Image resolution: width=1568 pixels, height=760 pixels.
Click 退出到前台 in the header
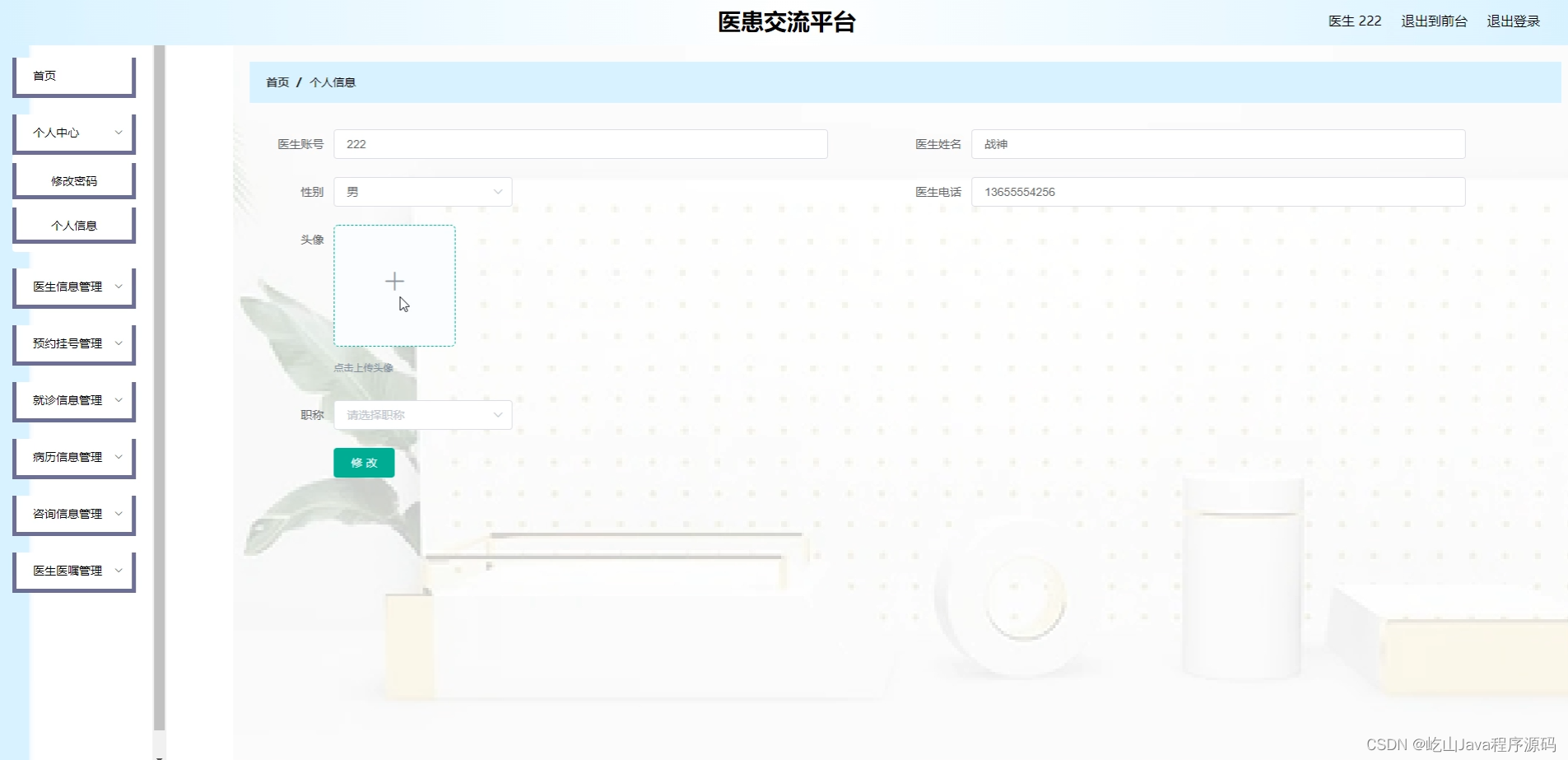[x=1434, y=21]
